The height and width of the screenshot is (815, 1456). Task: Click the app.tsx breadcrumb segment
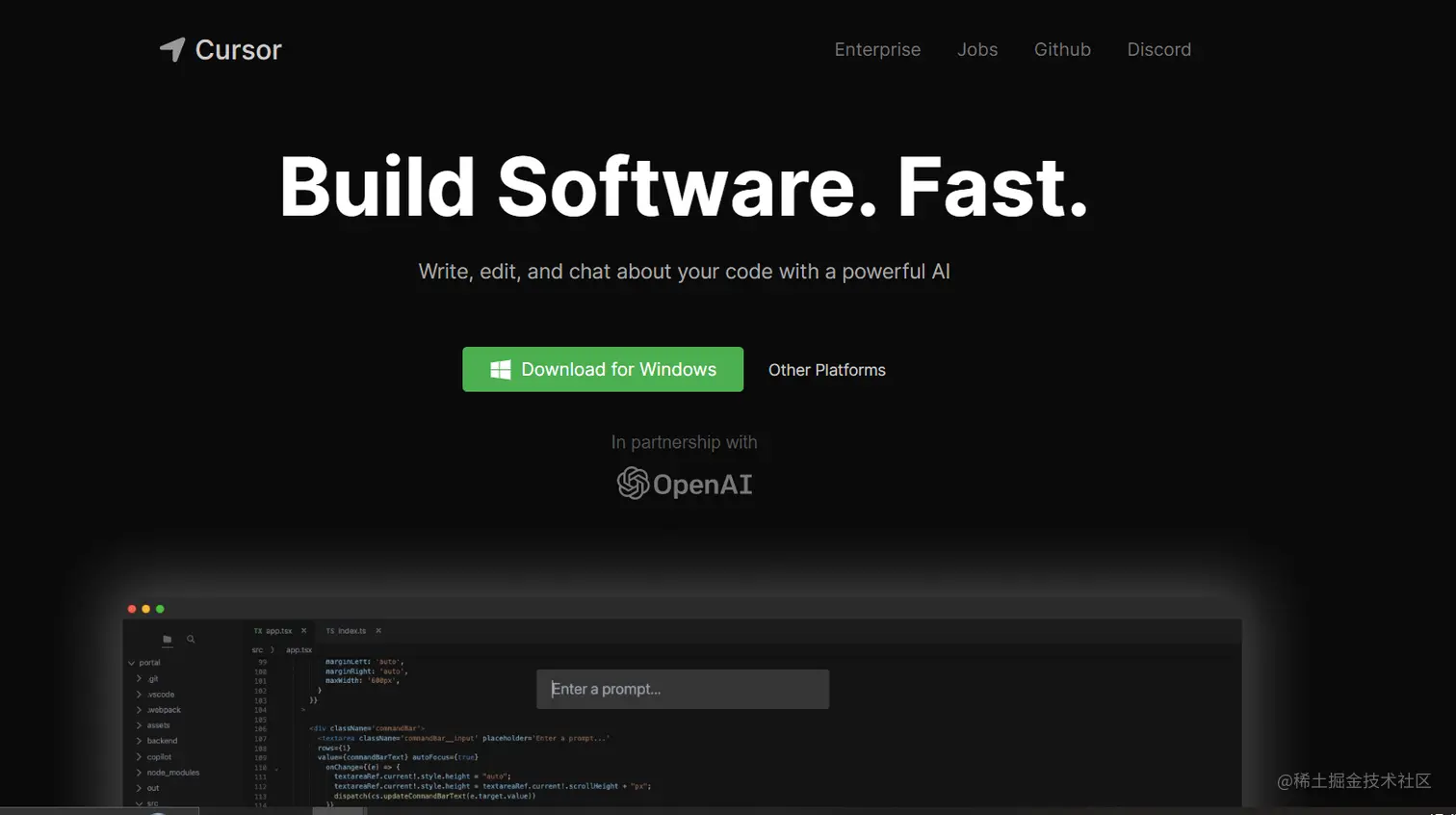[299, 650]
